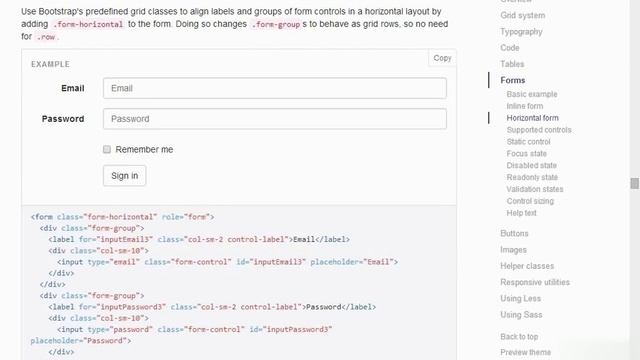Click the input type="email" code line

coord(227,262)
